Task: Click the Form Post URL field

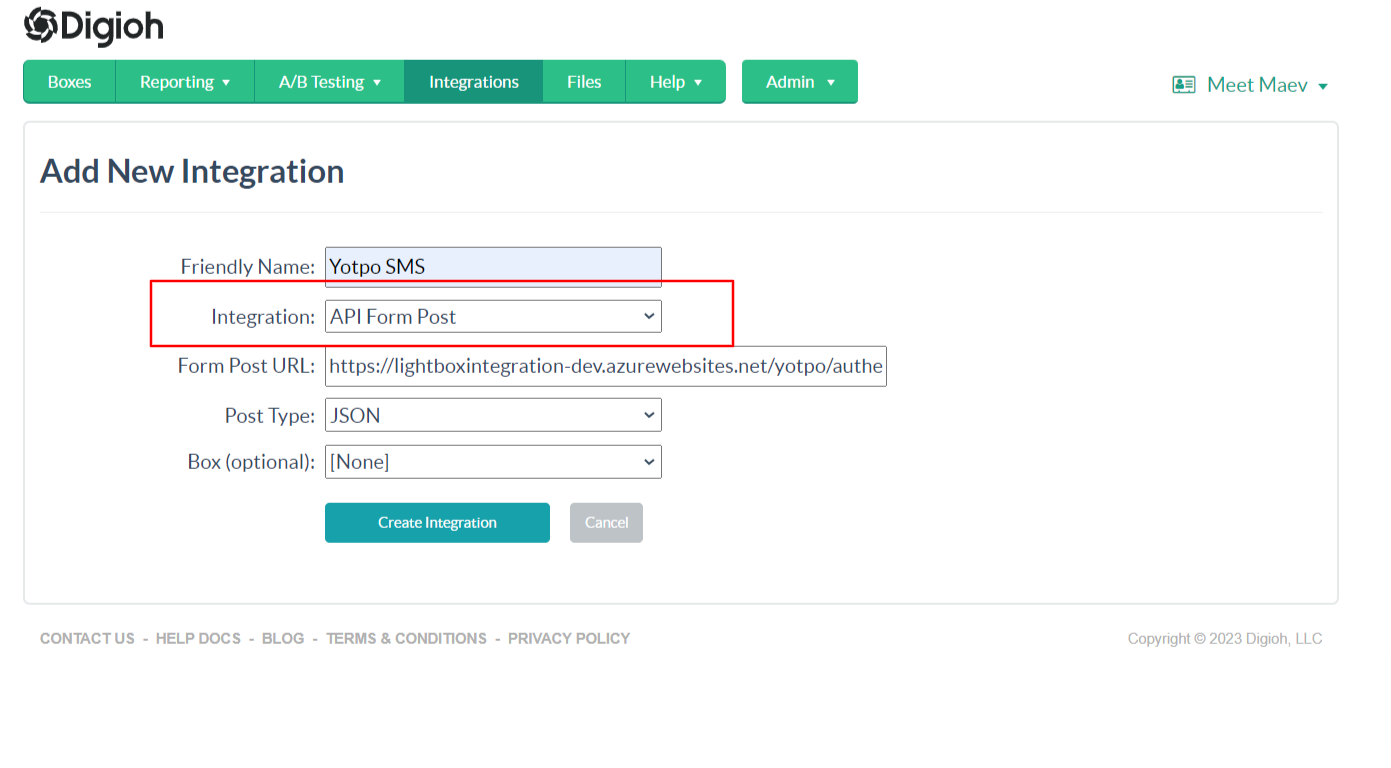Action: tap(606, 366)
